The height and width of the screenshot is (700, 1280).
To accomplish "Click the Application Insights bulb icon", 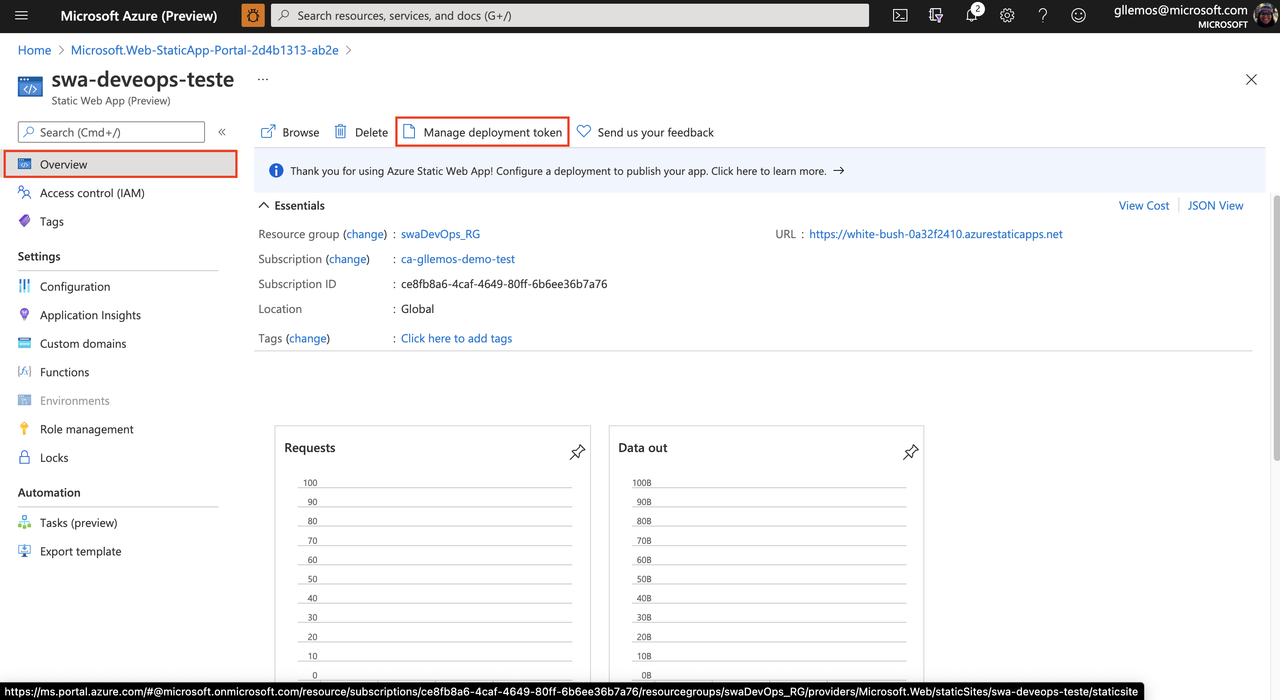I will click(x=24, y=315).
